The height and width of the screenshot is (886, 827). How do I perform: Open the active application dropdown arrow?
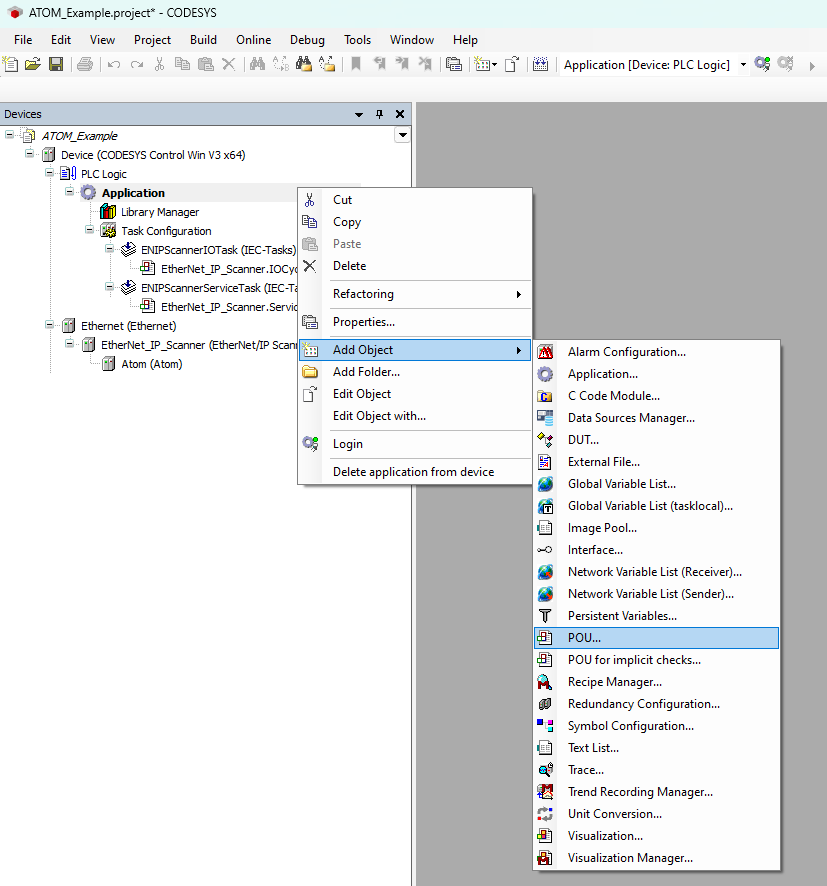click(743, 64)
